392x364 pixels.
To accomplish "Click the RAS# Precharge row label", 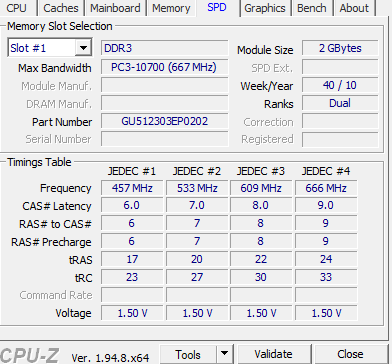I will click(x=51, y=242).
